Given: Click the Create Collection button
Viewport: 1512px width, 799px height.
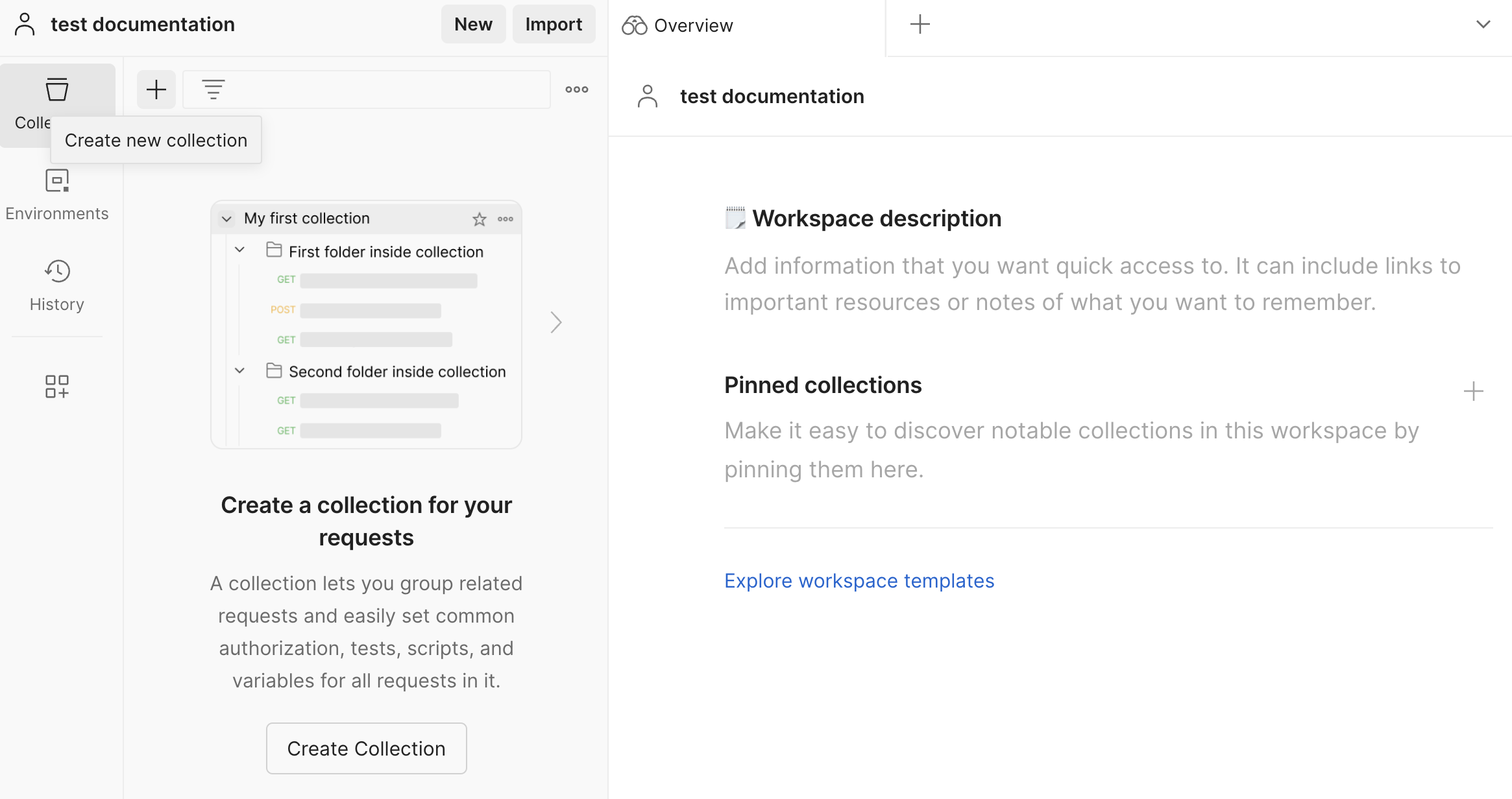Looking at the screenshot, I should tap(366, 748).
